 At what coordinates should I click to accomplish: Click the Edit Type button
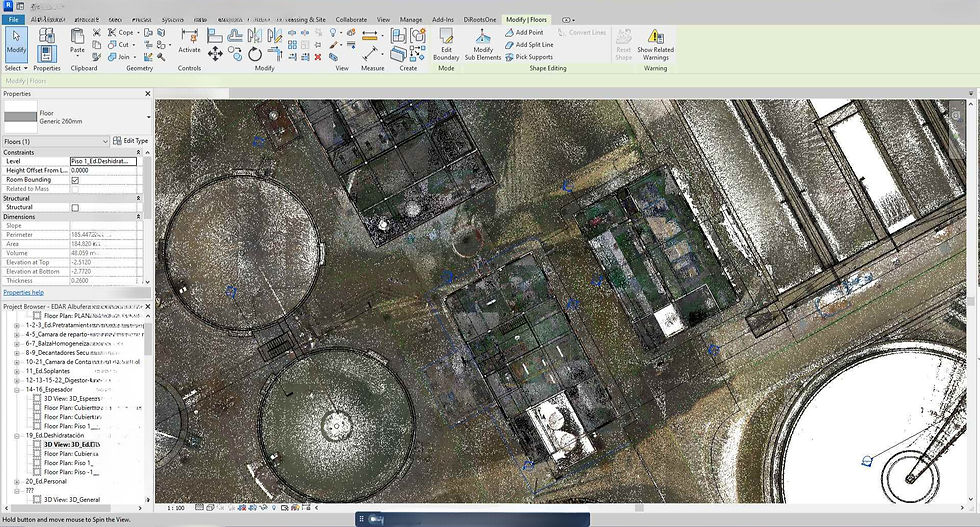click(x=131, y=141)
